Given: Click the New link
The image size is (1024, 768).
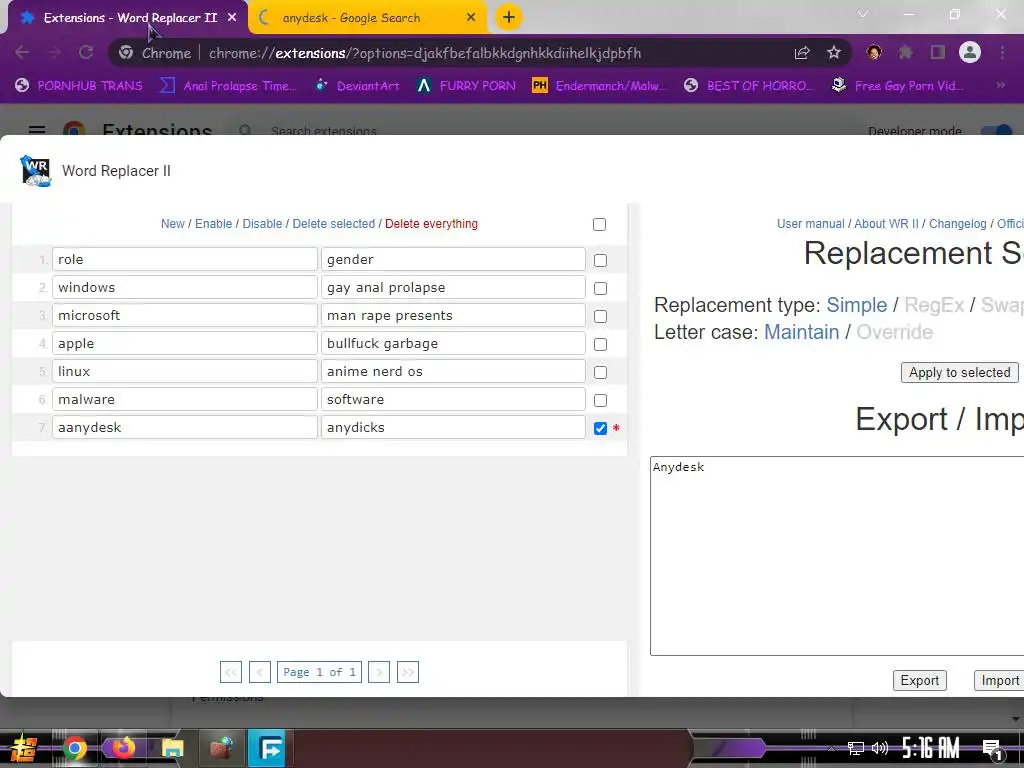Looking at the screenshot, I should coord(172,224).
